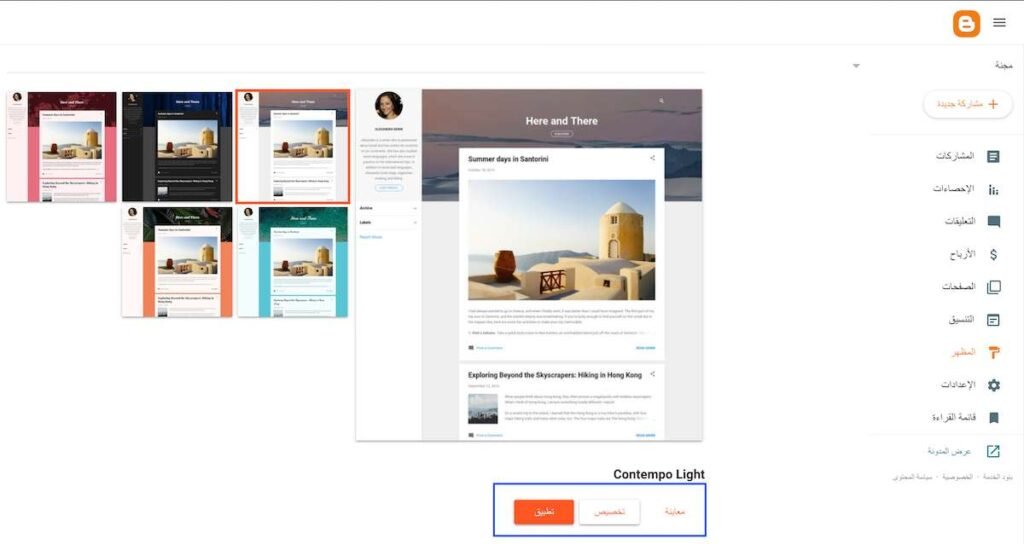
Task: Open Stats (الإحصاءات) bar chart icon
Action: click(x=993, y=190)
